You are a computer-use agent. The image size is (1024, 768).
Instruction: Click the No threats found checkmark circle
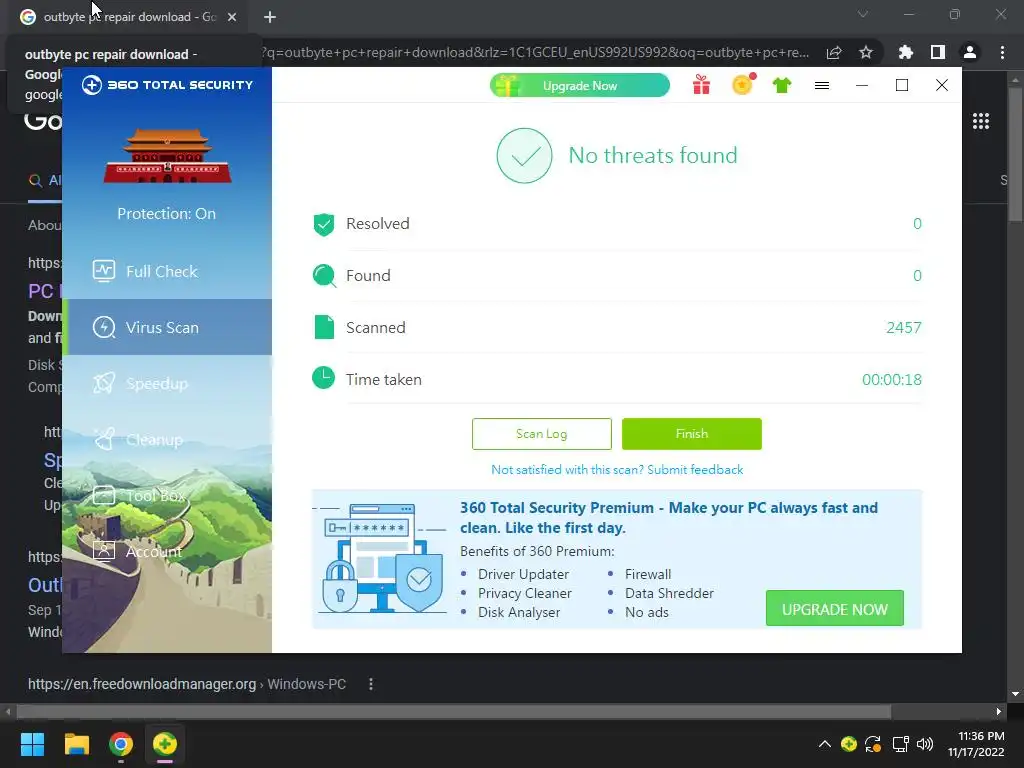click(524, 155)
